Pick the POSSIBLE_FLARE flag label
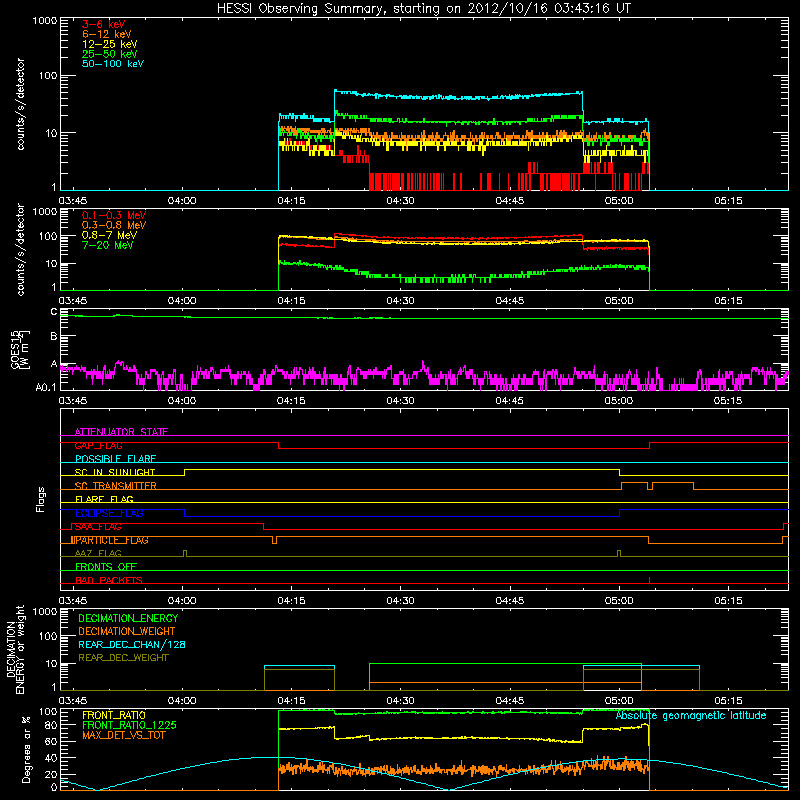 115,459
